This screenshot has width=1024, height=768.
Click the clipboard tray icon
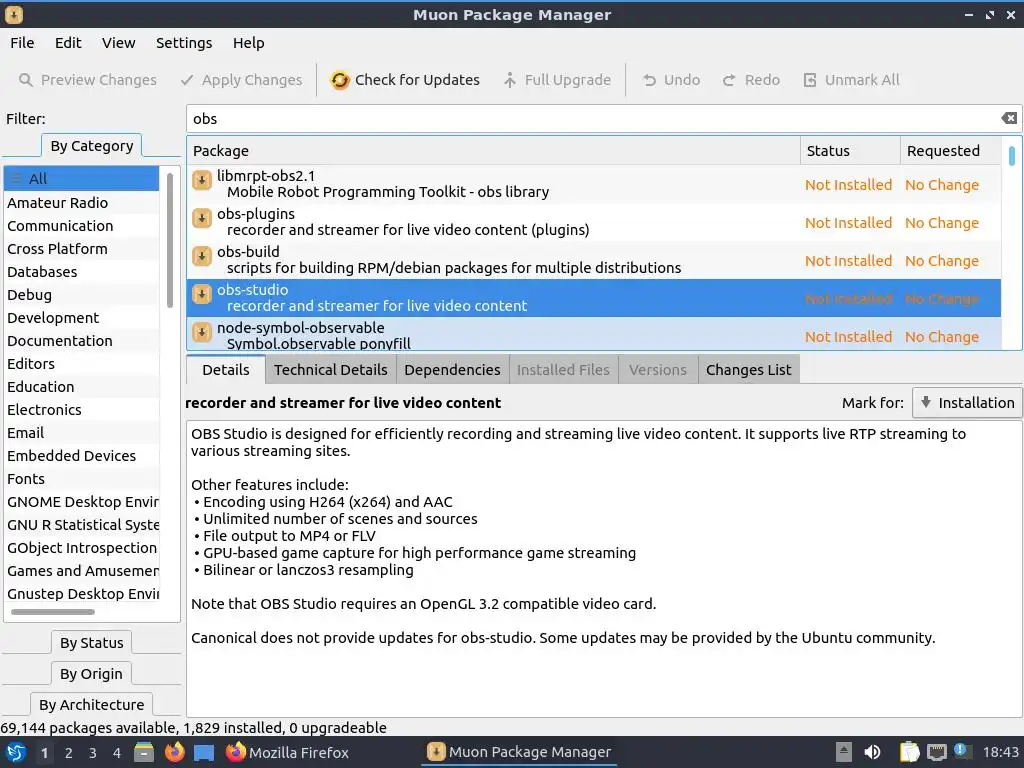[908, 752]
